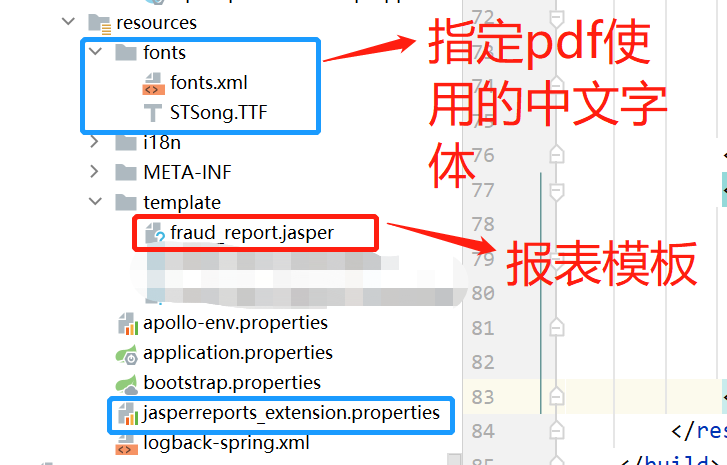Click the fold marker at line 81
Viewport: 727px width, 465px height.
(x=556, y=328)
